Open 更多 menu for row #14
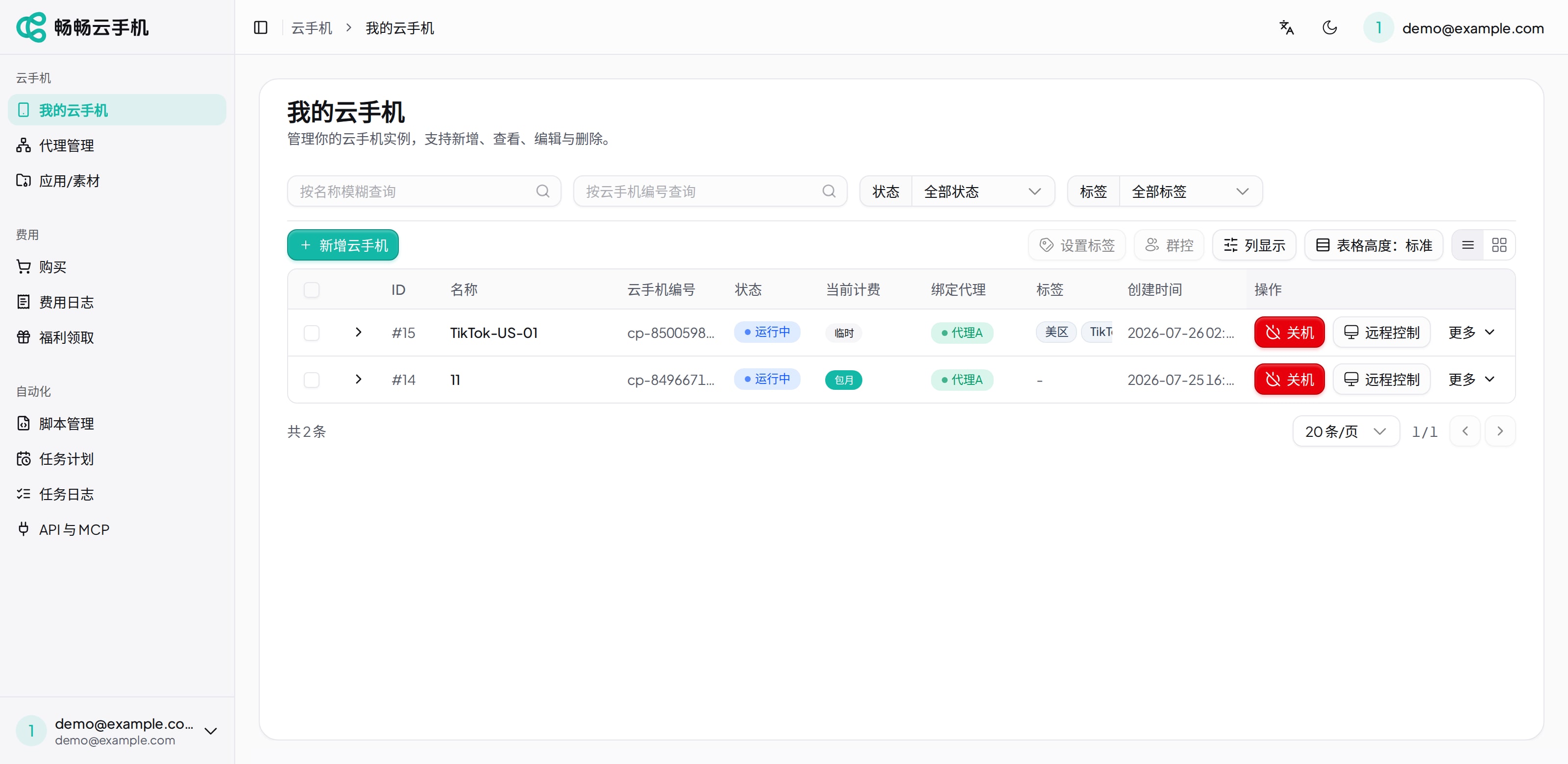The image size is (1568, 764). 1471,379
